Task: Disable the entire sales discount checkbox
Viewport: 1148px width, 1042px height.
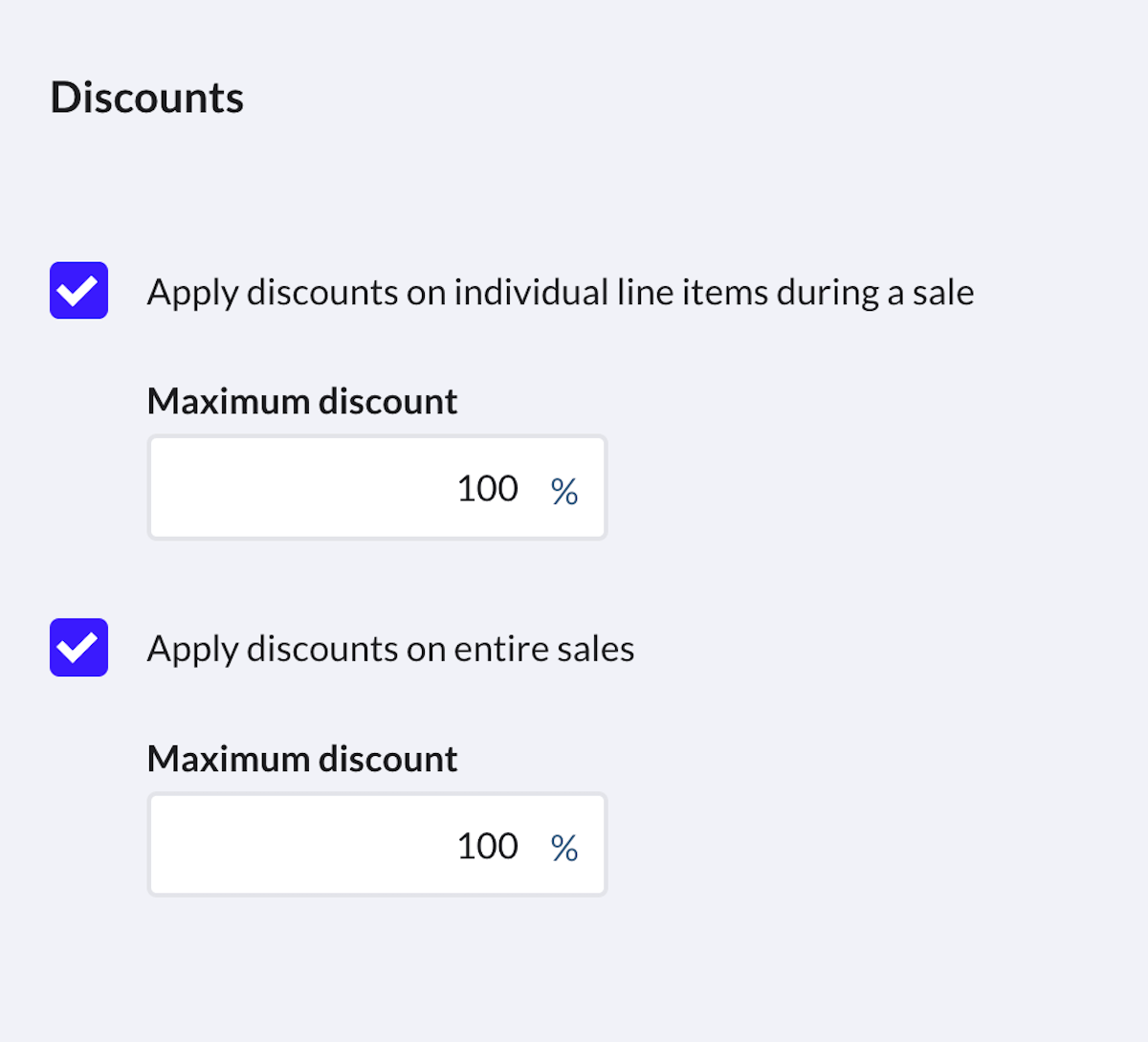Action: (78, 648)
